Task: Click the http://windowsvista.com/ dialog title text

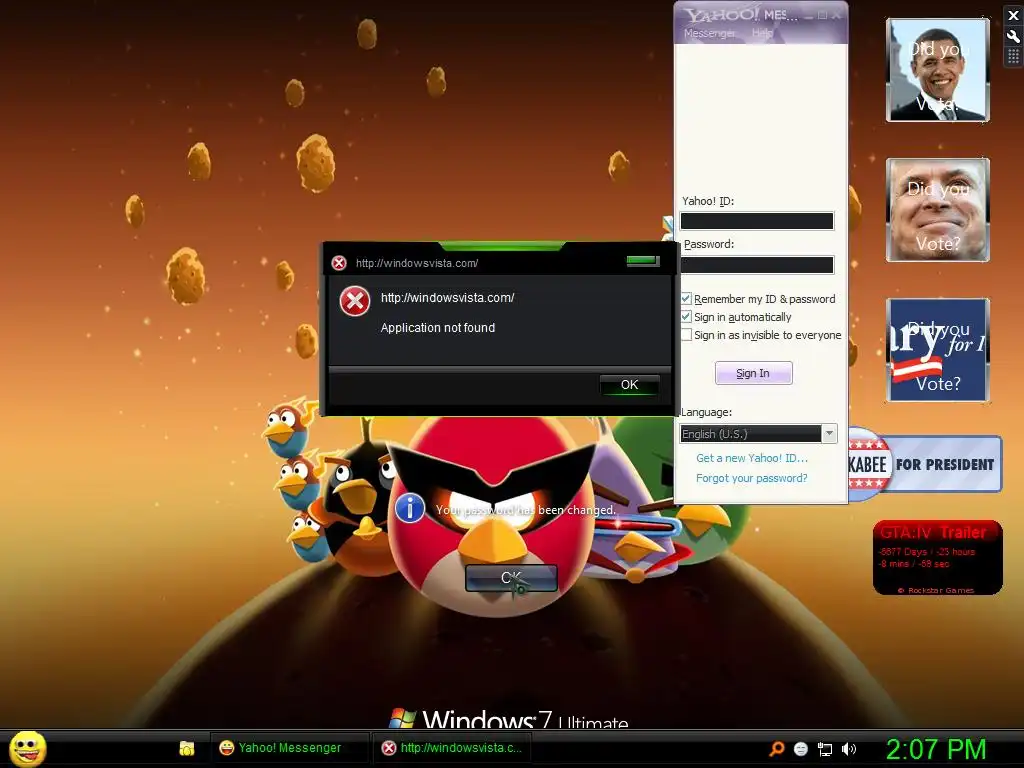Action: pyautogui.click(x=417, y=263)
